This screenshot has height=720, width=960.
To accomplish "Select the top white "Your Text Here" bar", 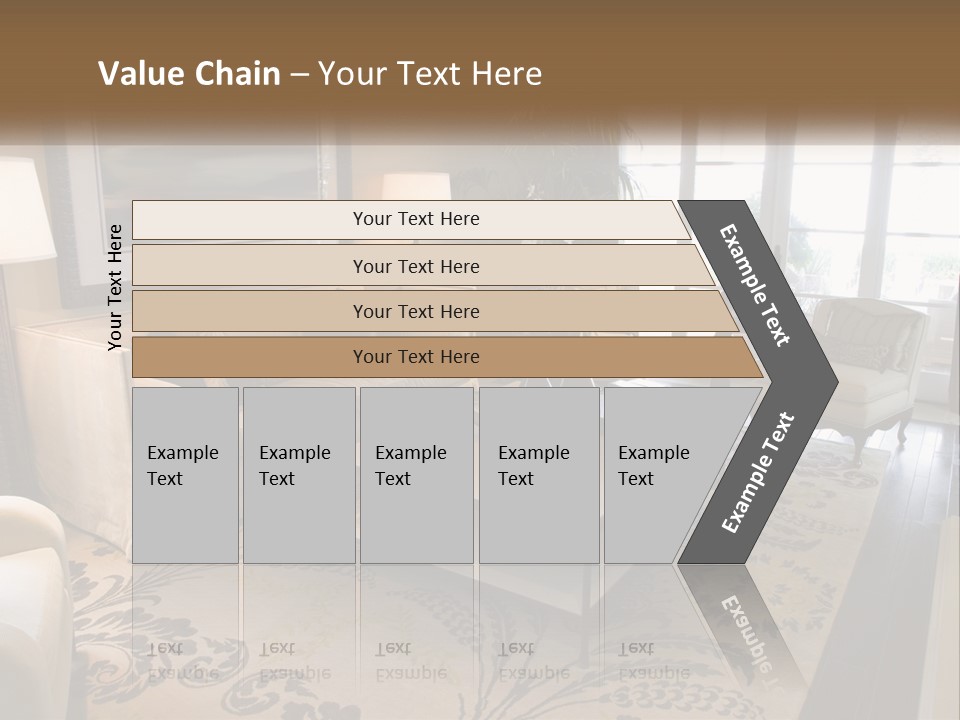I will [x=415, y=219].
